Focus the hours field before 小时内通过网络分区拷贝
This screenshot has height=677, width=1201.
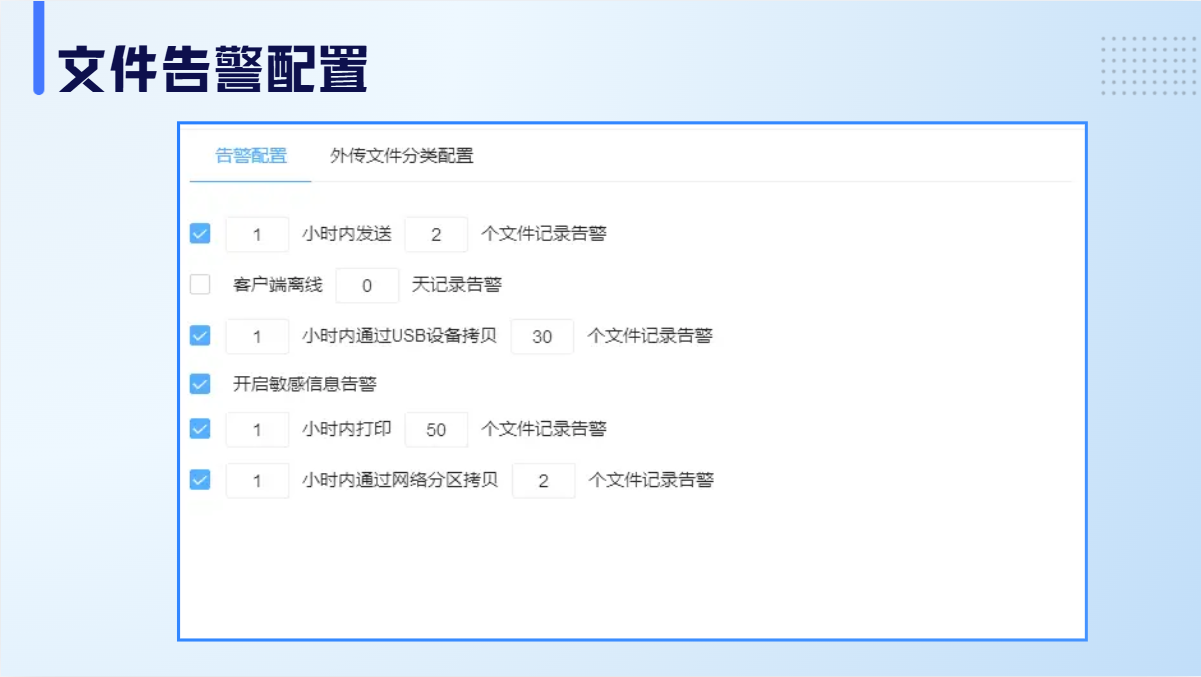(257, 481)
